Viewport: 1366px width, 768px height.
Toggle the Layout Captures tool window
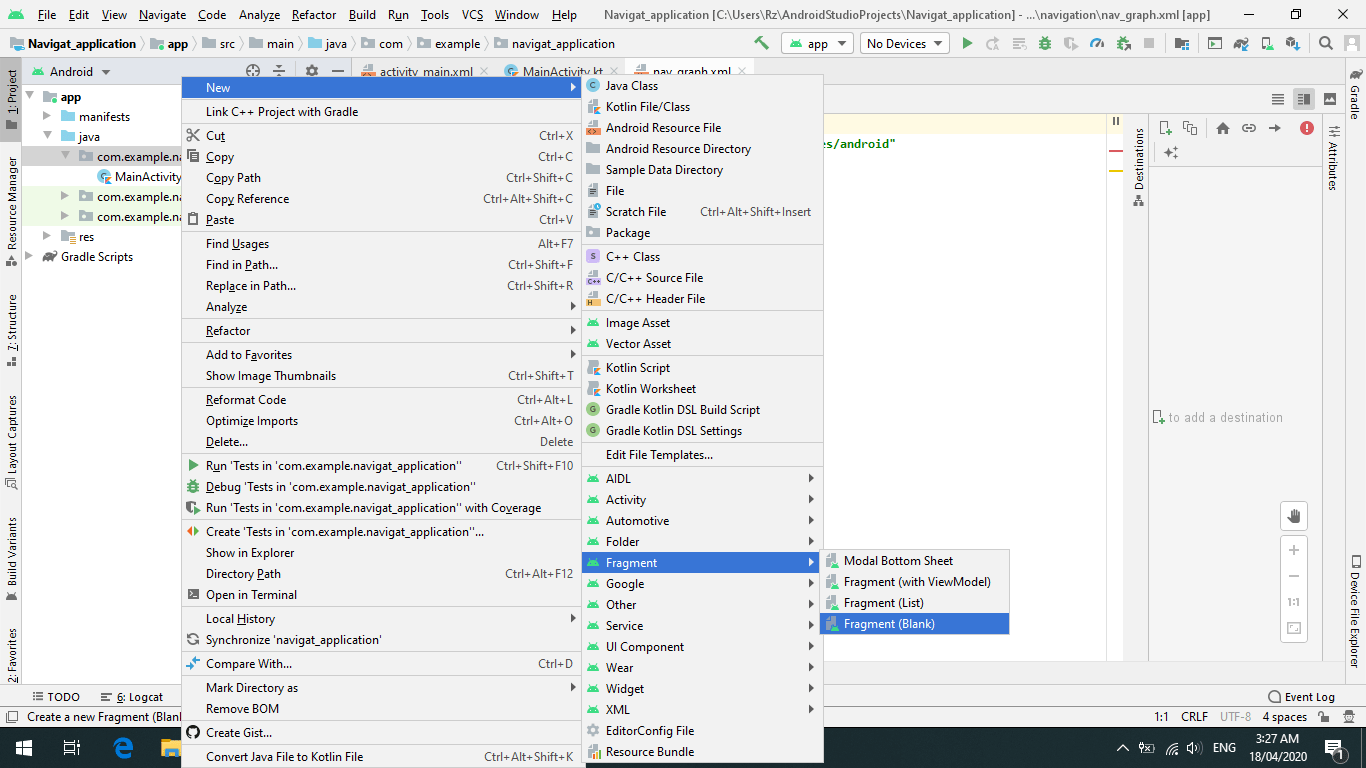pos(11,442)
